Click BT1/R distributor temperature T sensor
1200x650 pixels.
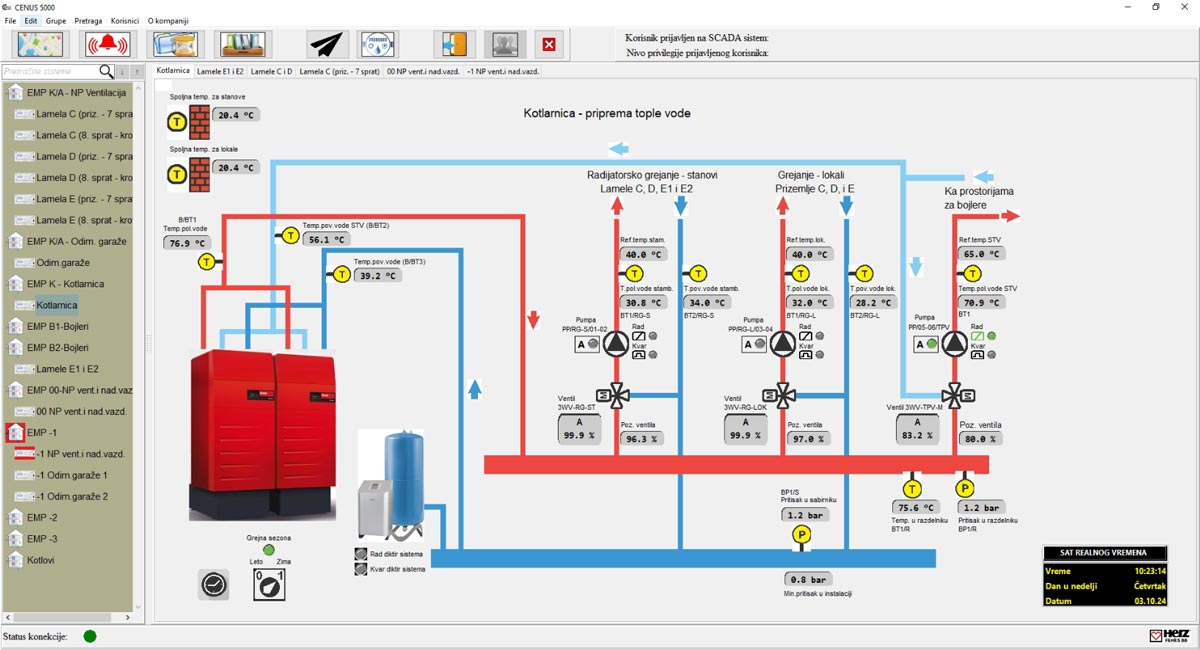pyautogui.click(x=912, y=488)
